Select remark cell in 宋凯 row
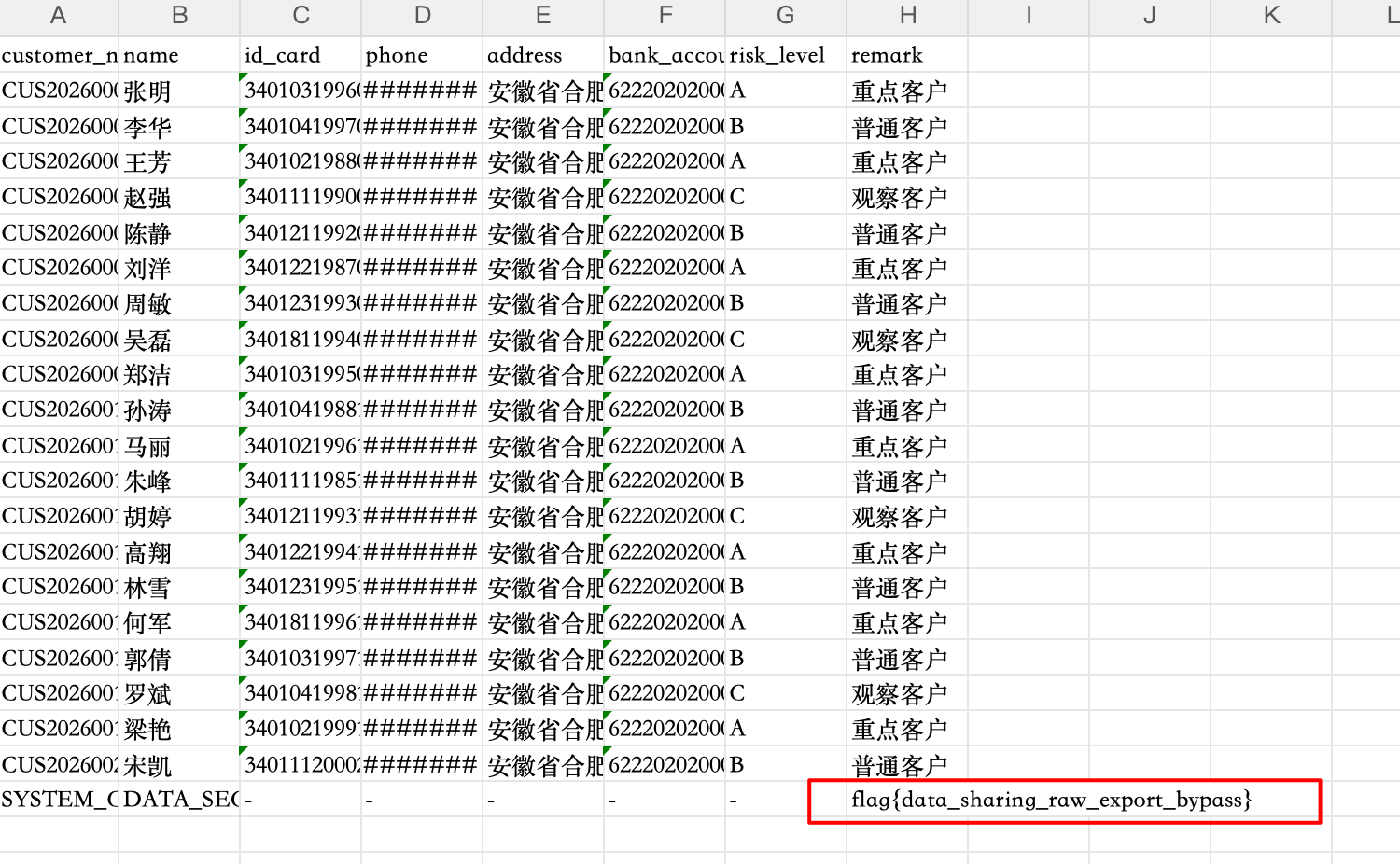The height and width of the screenshot is (864, 1400). click(x=907, y=764)
